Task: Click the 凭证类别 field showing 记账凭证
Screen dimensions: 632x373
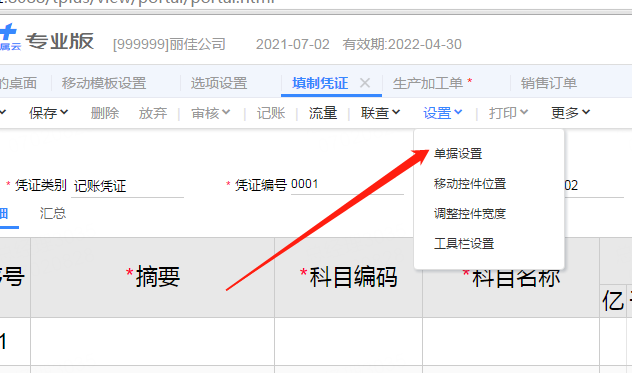Action: click(127, 186)
